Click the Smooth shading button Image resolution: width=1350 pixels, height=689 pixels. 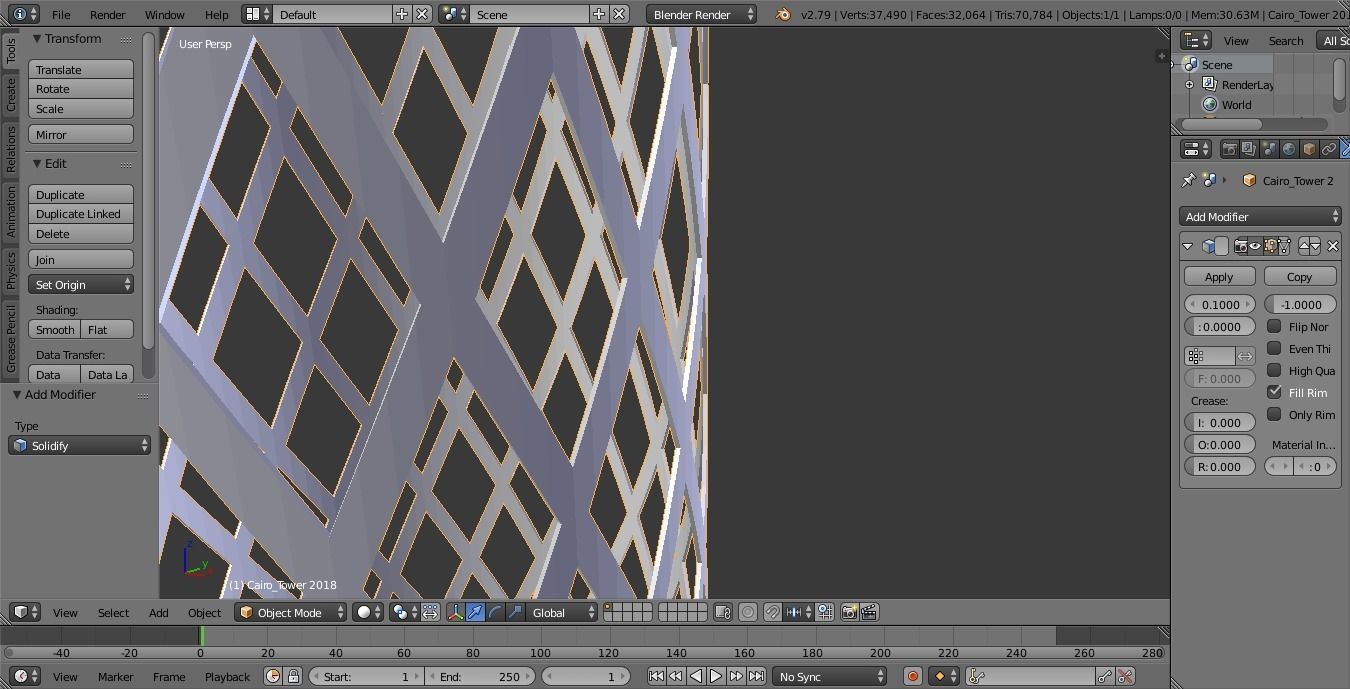55,330
